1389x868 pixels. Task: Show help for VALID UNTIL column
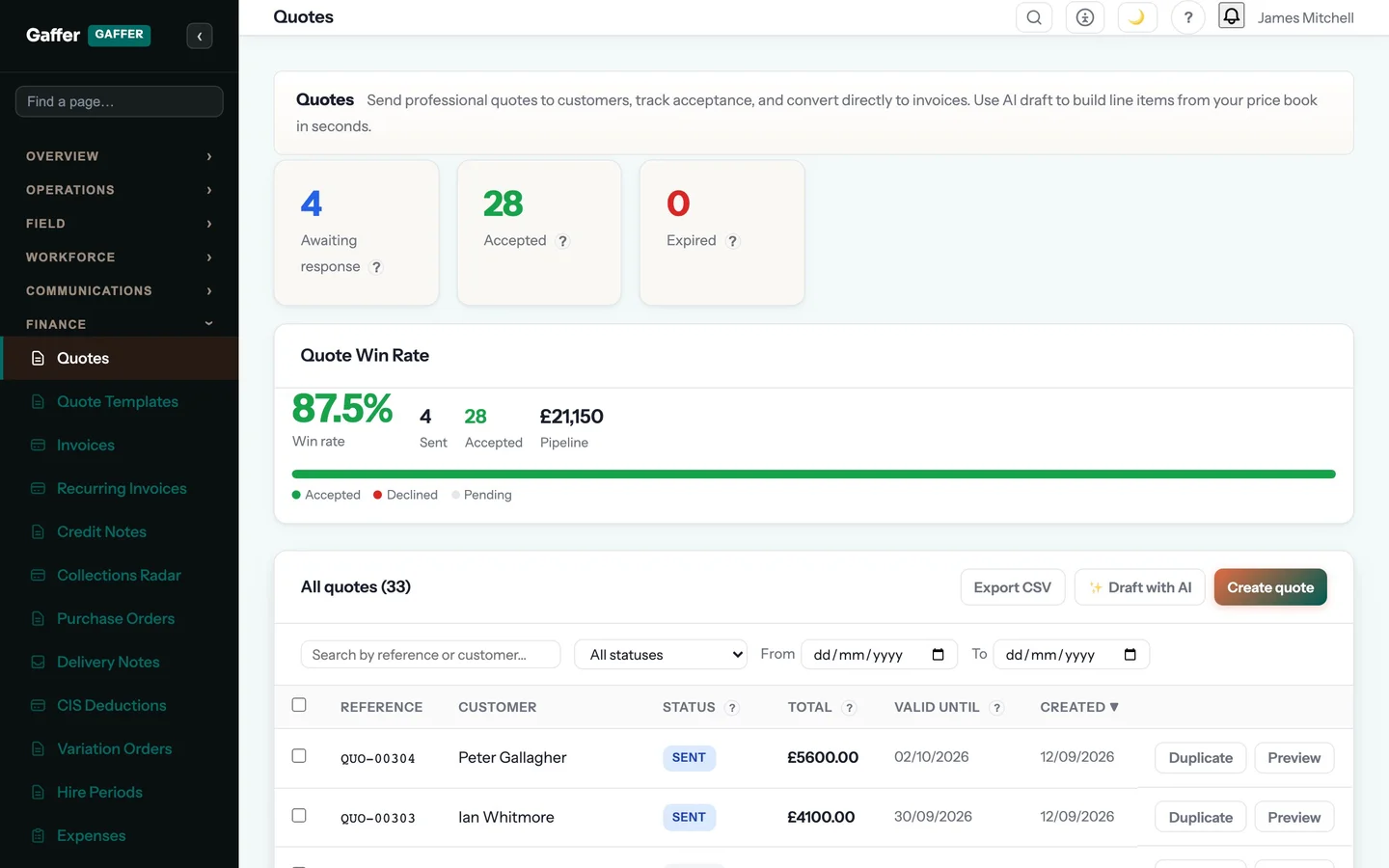point(996,708)
